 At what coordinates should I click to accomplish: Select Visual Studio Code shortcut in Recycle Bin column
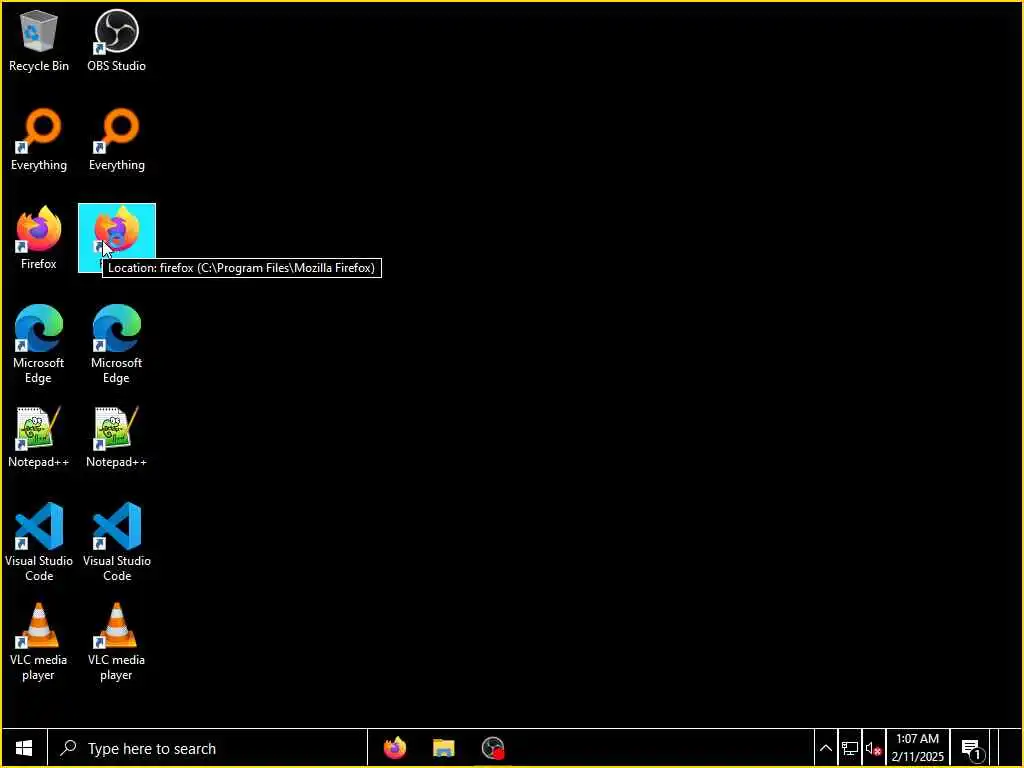[x=39, y=542]
